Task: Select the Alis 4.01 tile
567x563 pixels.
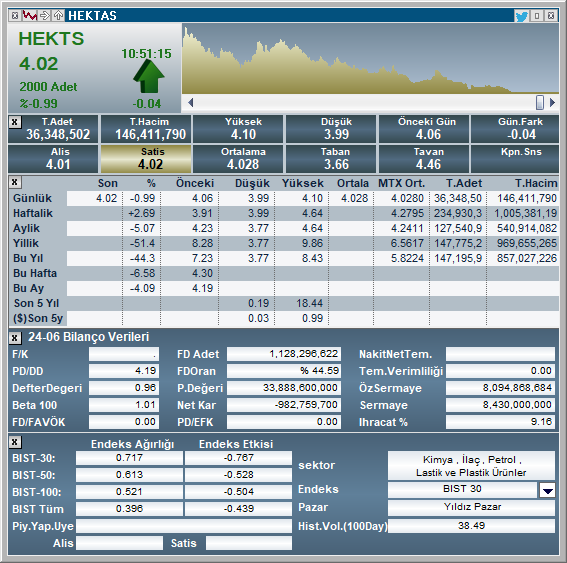Action: click(53, 159)
